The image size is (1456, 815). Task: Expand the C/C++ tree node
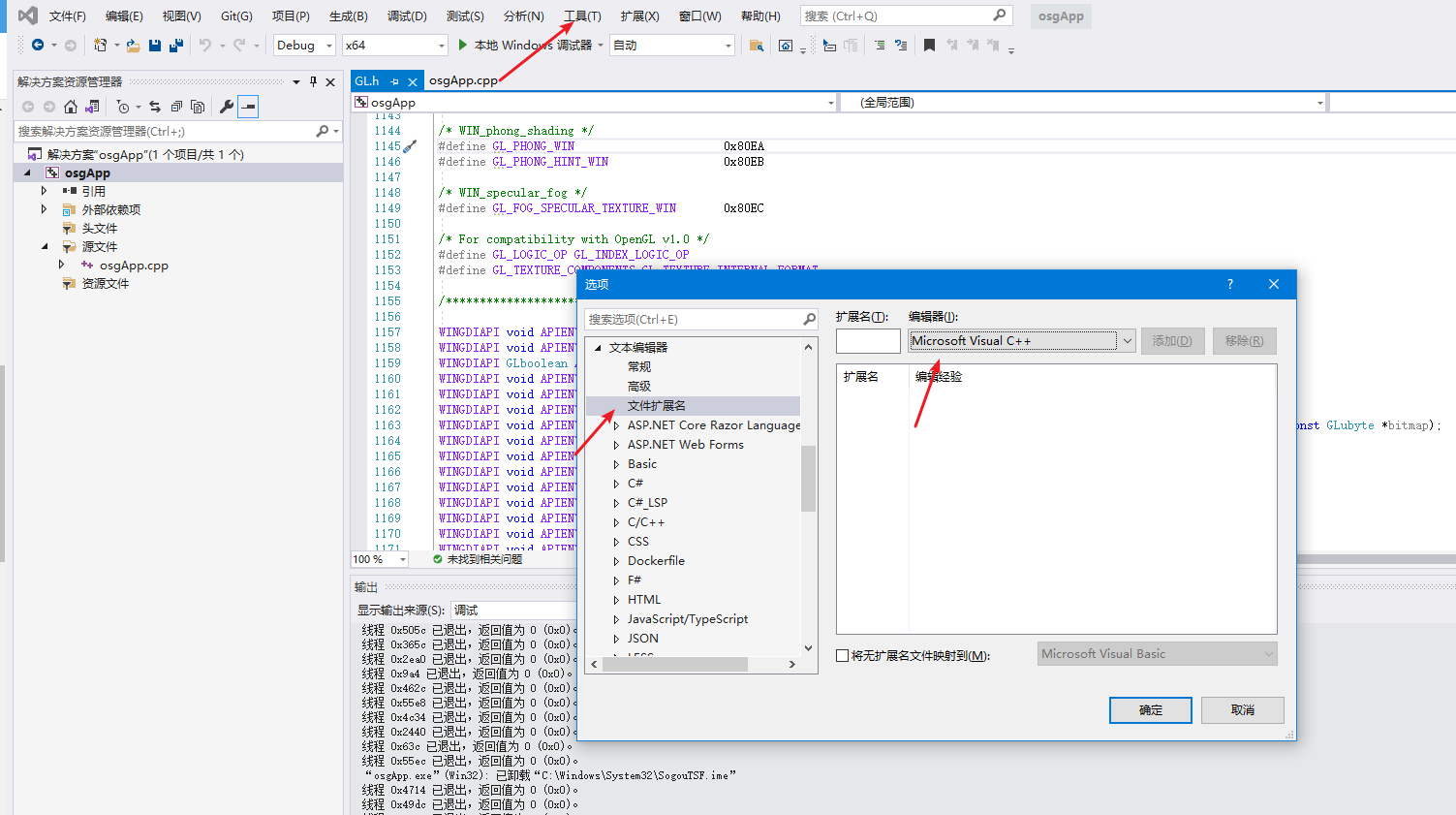coord(615,521)
